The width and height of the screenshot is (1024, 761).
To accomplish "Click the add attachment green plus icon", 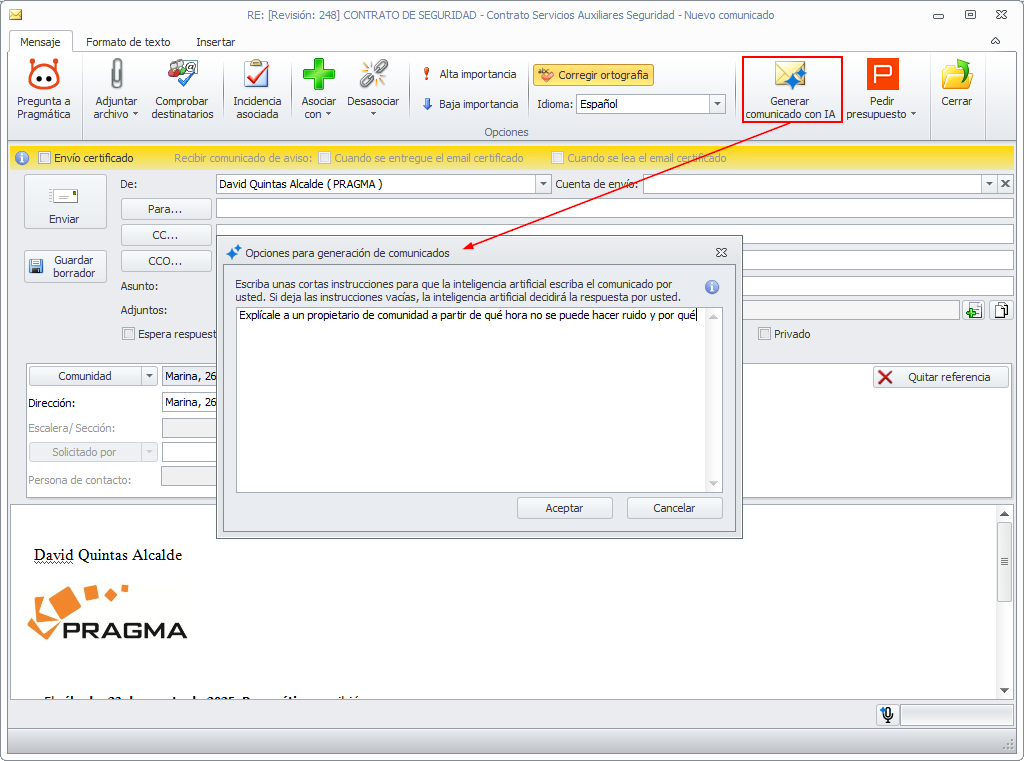I will point(974,310).
